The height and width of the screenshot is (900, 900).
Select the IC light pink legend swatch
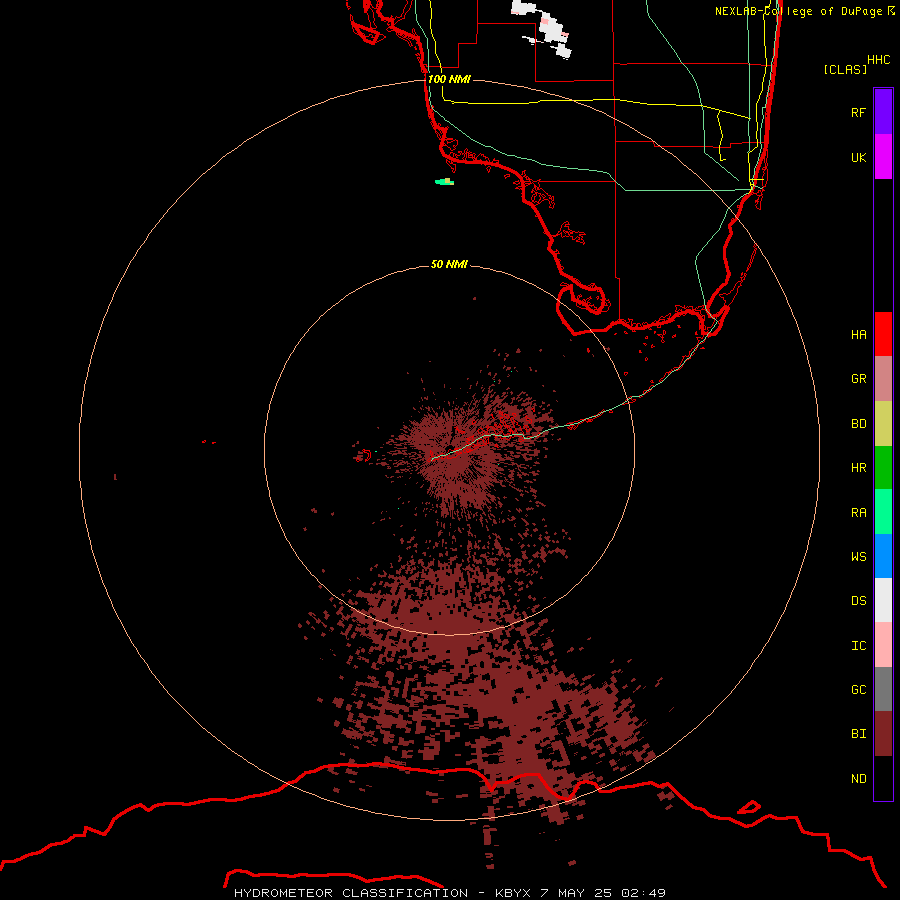(x=883, y=645)
